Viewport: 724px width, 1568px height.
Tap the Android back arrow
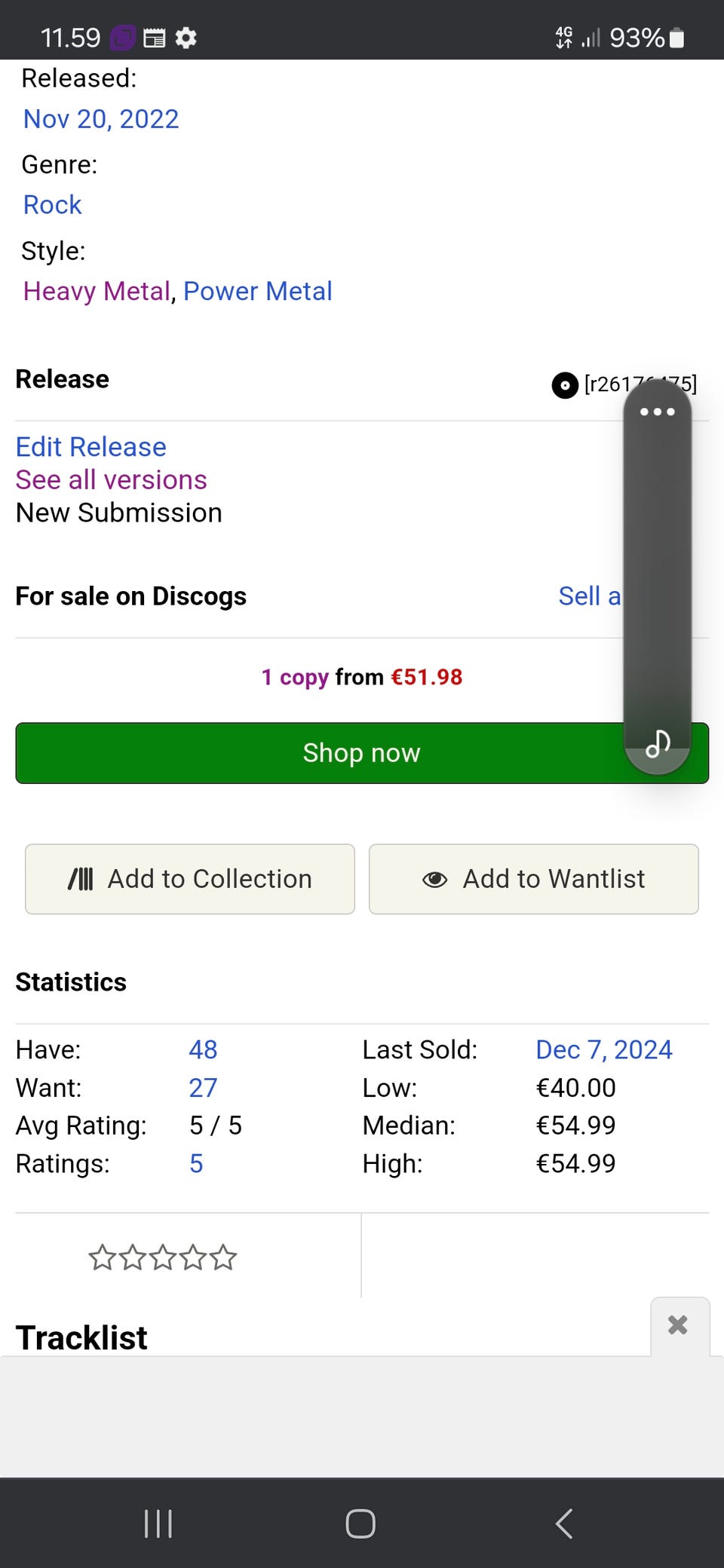coord(564,1524)
